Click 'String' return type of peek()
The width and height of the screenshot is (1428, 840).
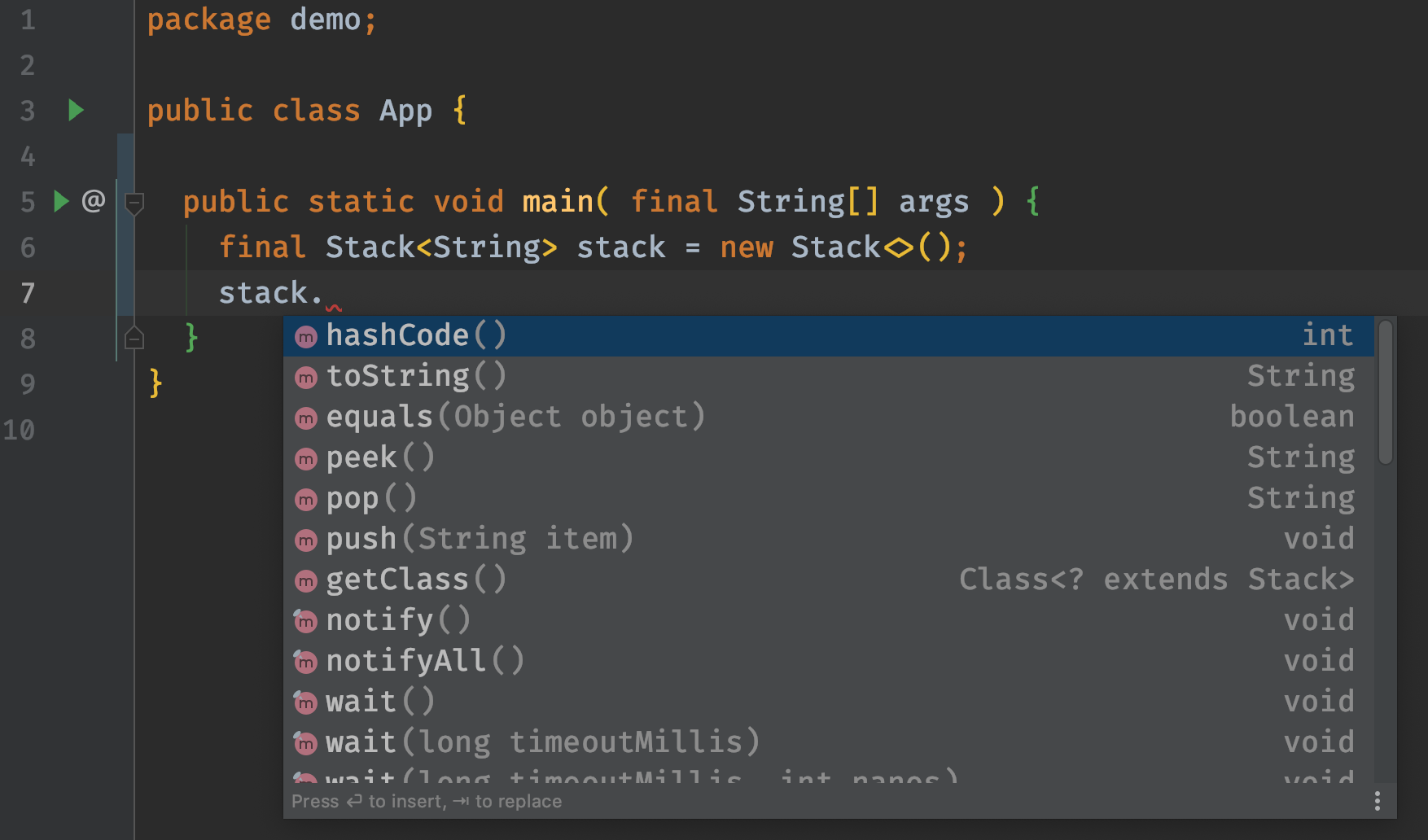coord(1301,457)
